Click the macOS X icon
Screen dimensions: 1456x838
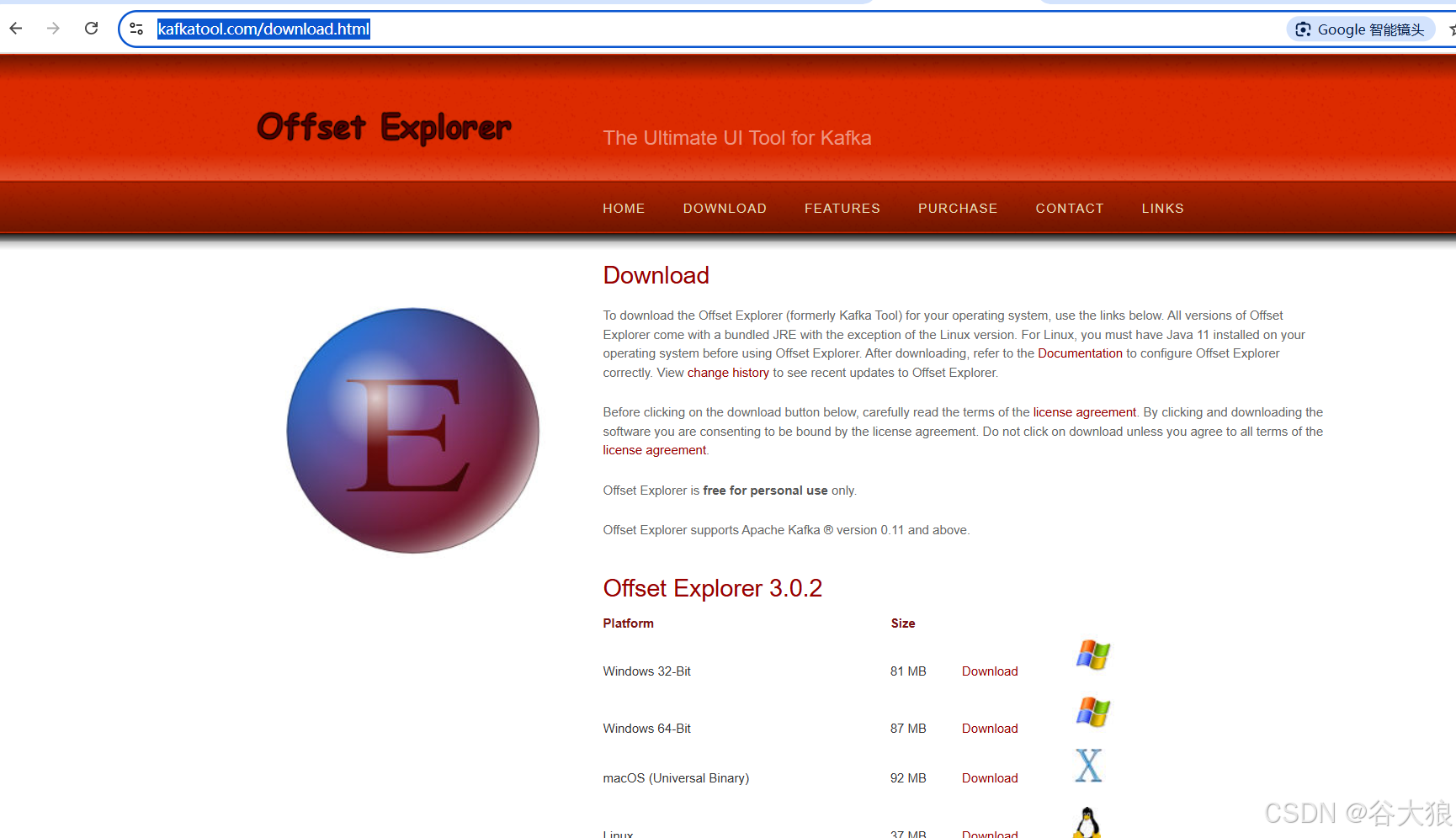(1088, 766)
